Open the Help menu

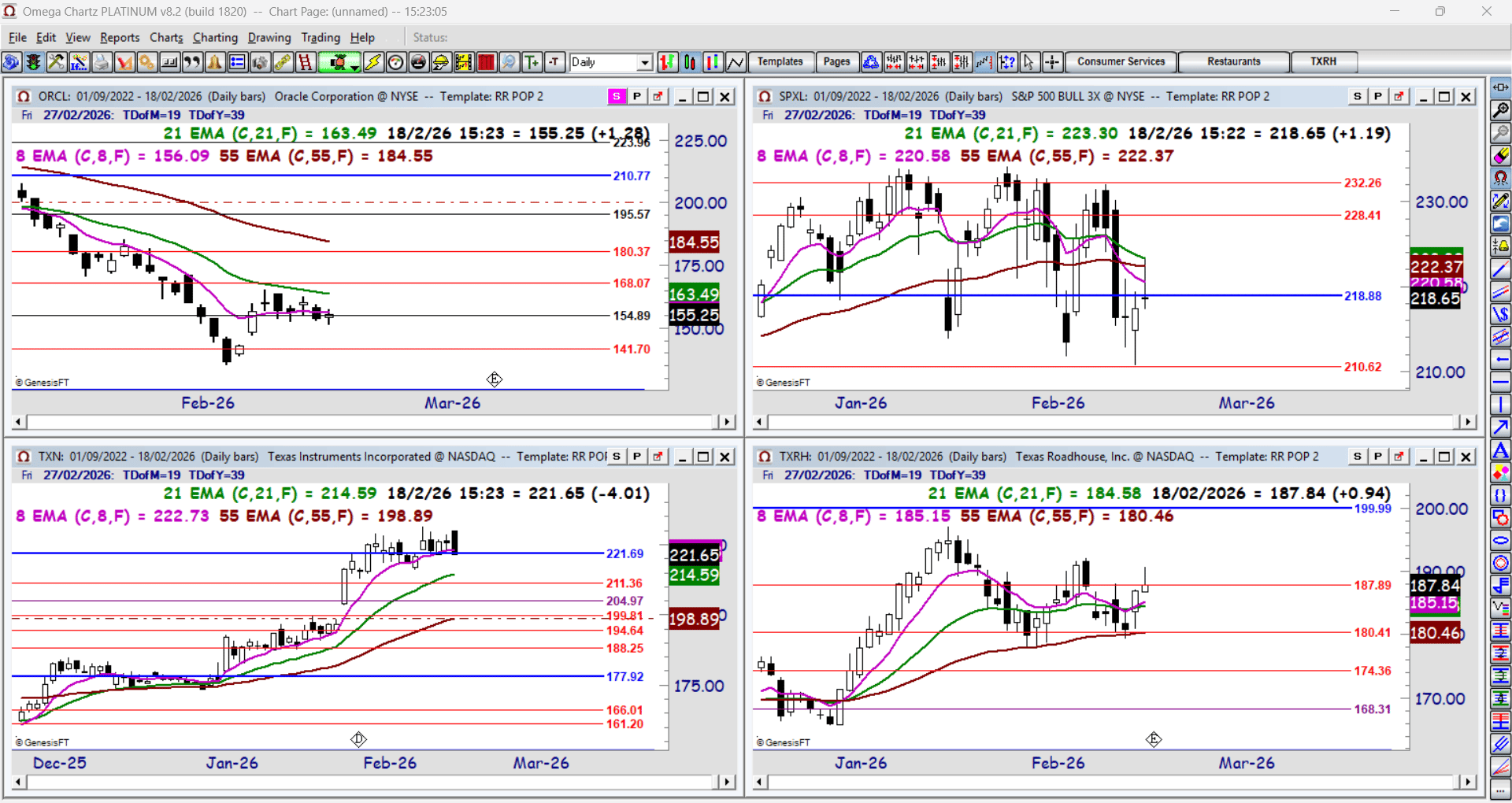pos(362,37)
